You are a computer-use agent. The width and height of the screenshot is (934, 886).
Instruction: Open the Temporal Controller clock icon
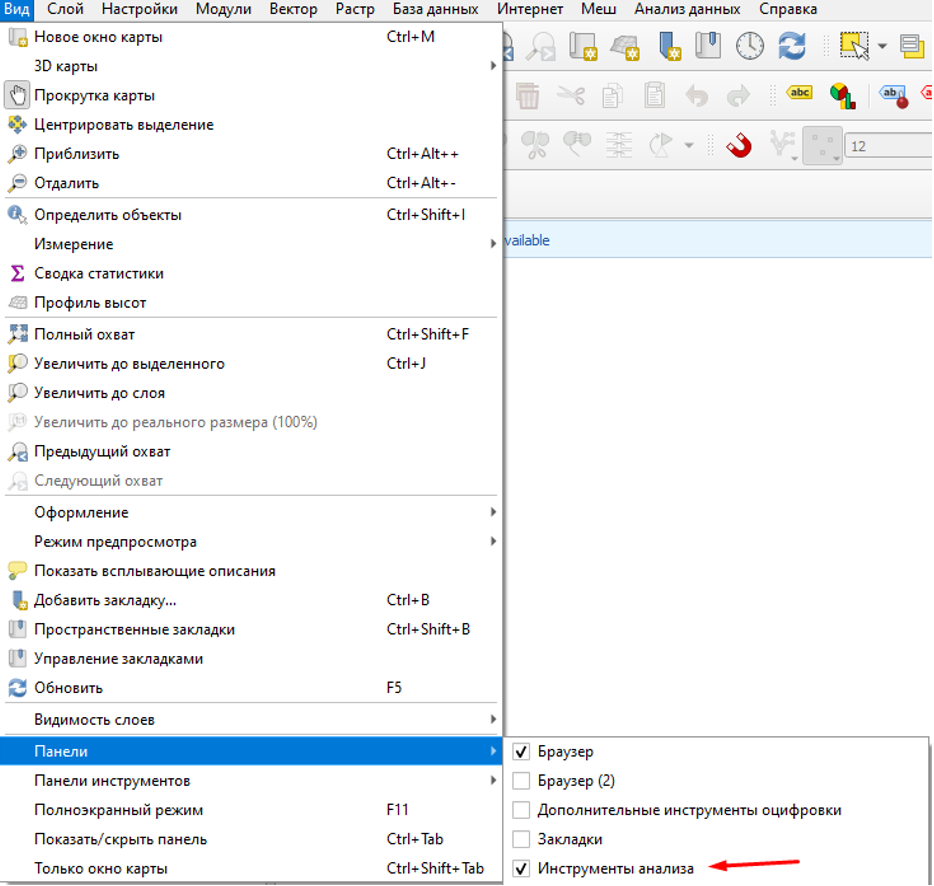click(x=750, y=46)
